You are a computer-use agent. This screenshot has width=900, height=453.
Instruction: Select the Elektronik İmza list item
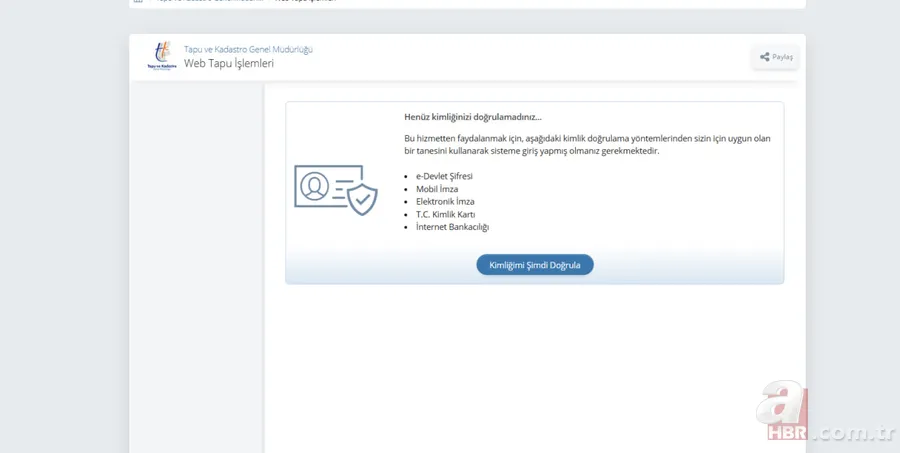click(445, 201)
